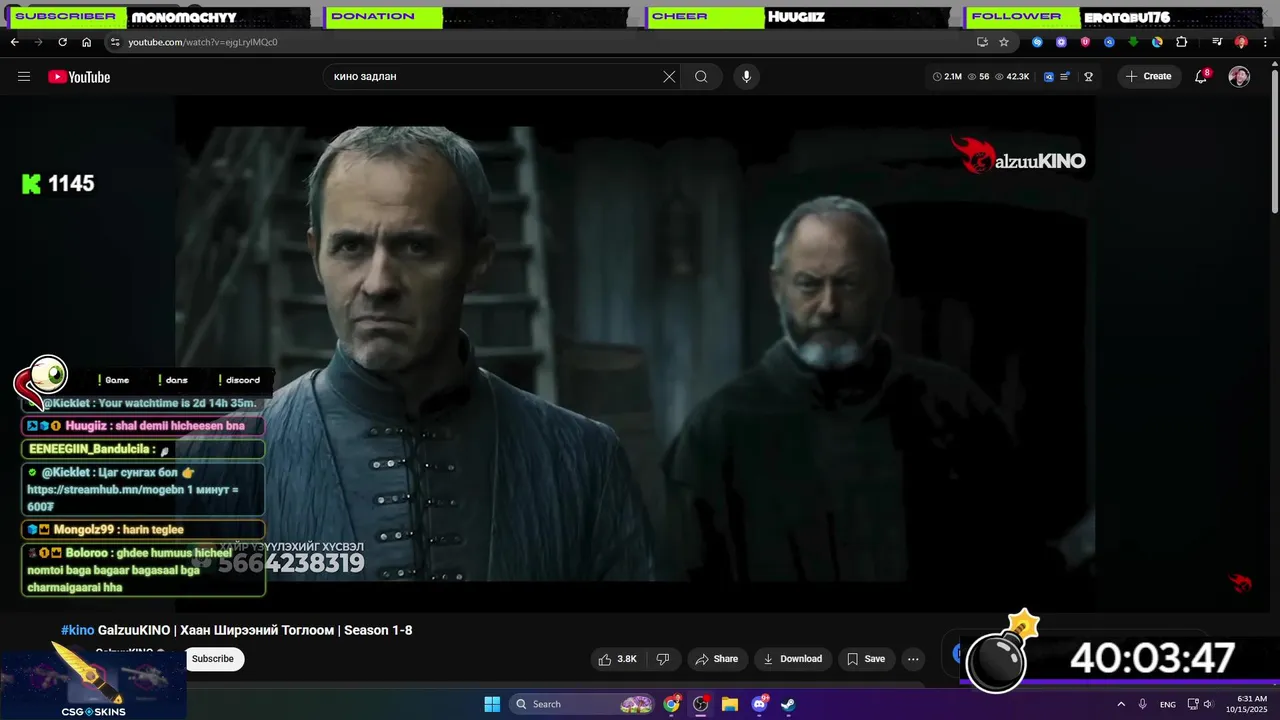
Task: Open the page vertical scrollbar
Action: [1274, 140]
